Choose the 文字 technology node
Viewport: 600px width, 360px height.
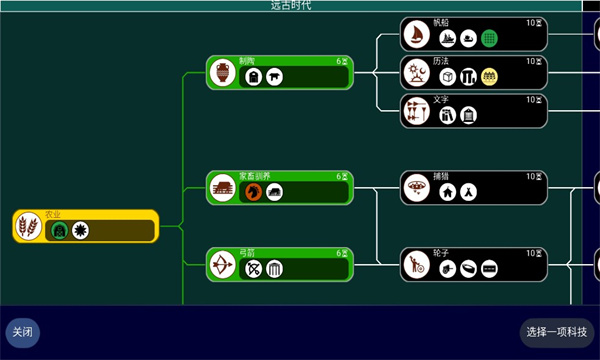pyautogui.click(x=474, y=111)
